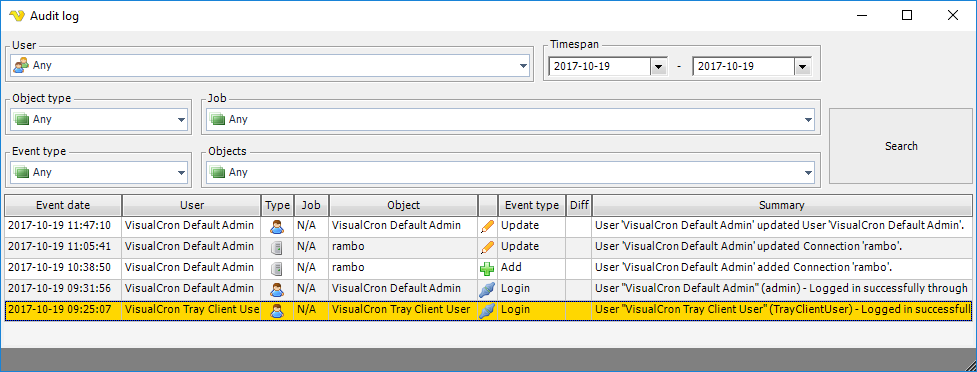
Task: Click the end date text field
Action: point(743,66)
